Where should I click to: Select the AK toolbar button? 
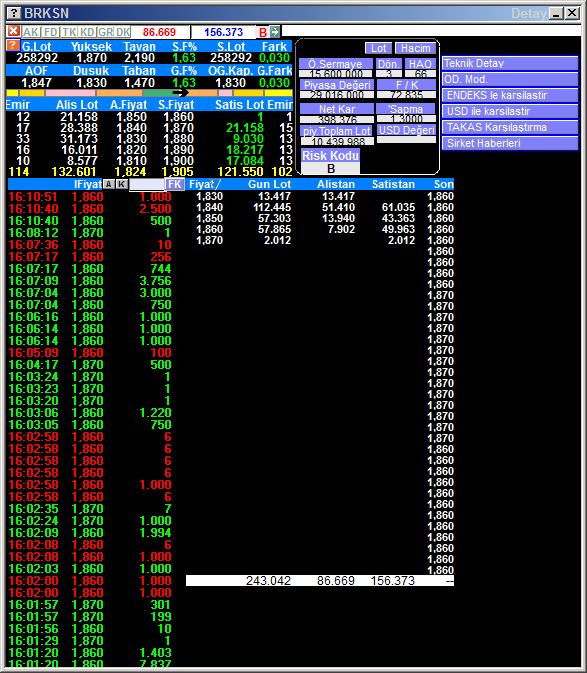(30, 32)
